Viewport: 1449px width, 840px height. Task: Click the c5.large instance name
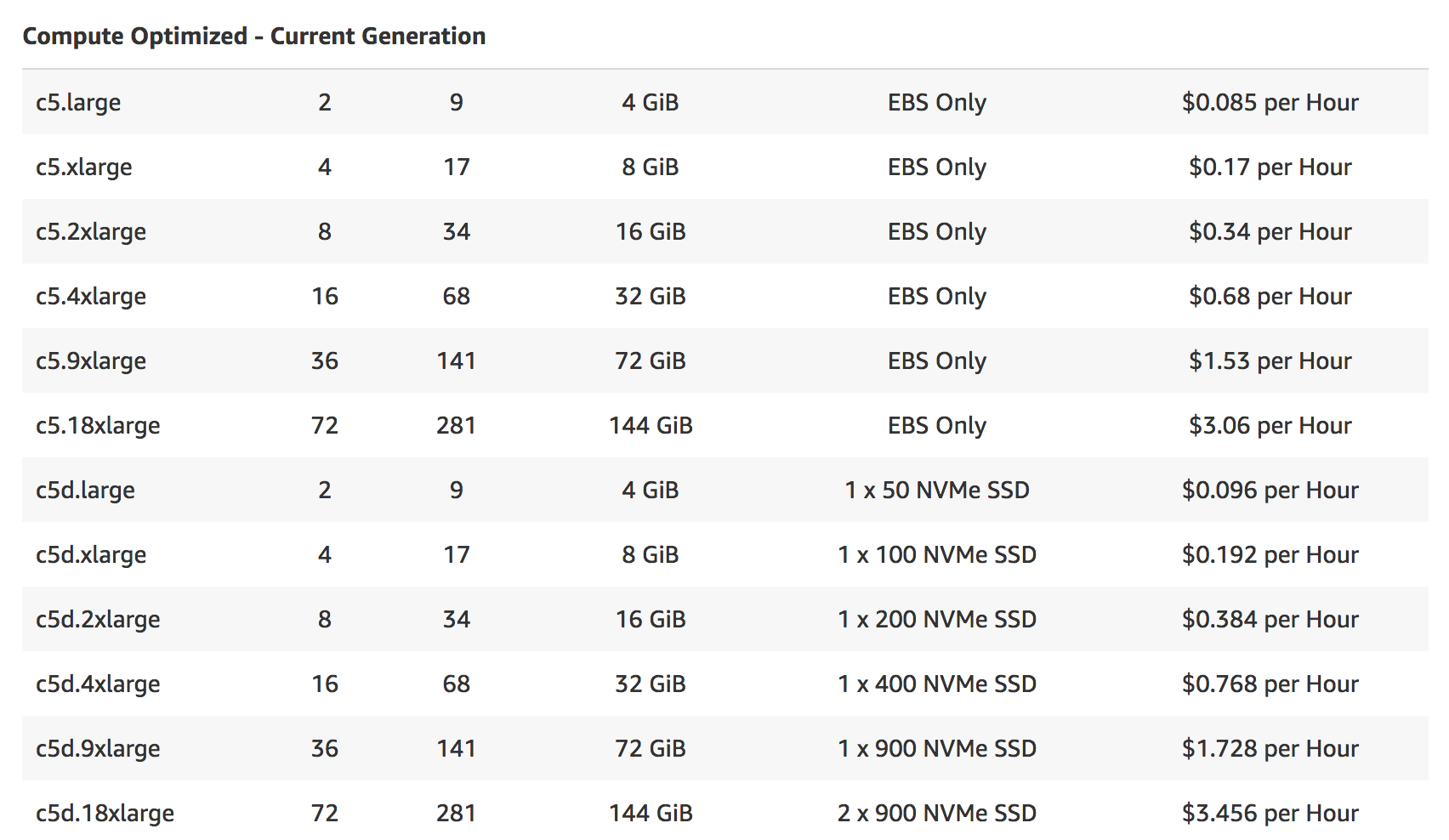coord(78,103)
